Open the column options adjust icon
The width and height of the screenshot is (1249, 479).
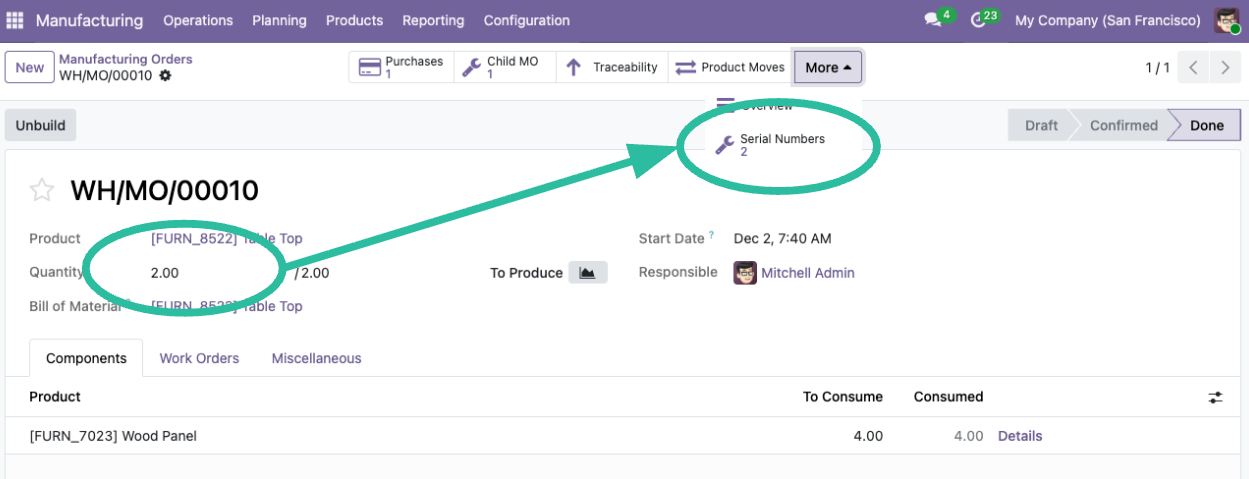pyautogui.click(x=1215, y=397)
